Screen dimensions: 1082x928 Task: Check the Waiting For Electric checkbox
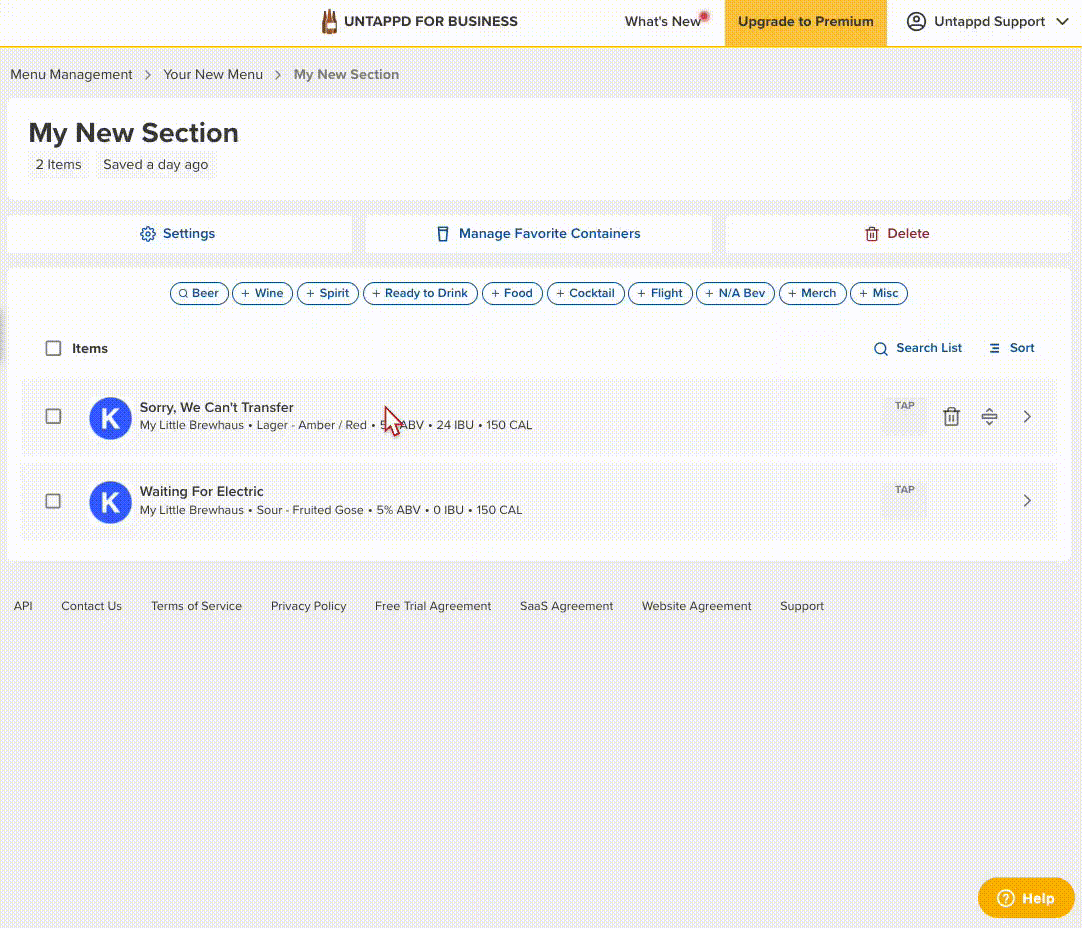click(53, 501)
